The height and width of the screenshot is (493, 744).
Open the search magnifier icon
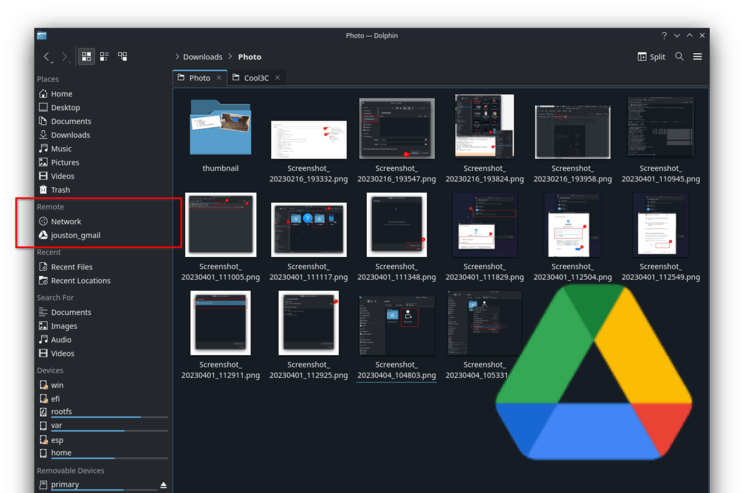679,57
